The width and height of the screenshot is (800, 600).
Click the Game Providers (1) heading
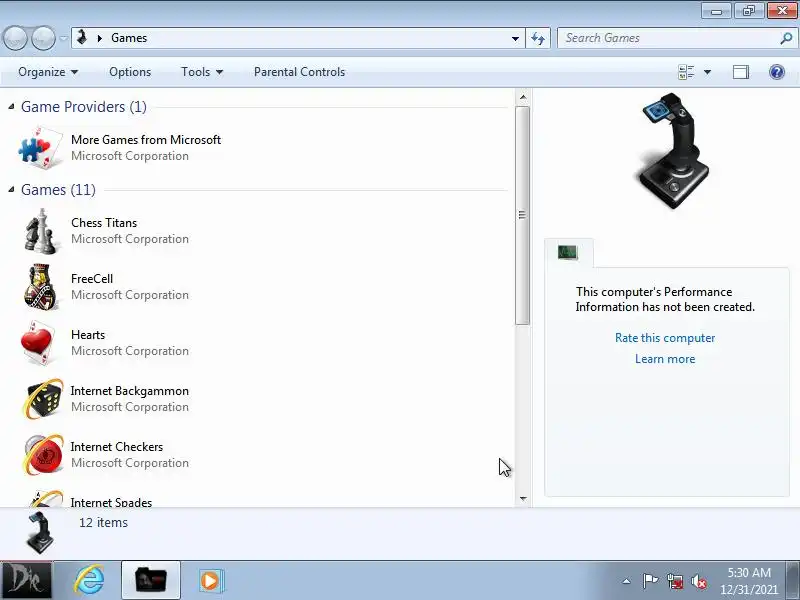coord(84,107)
